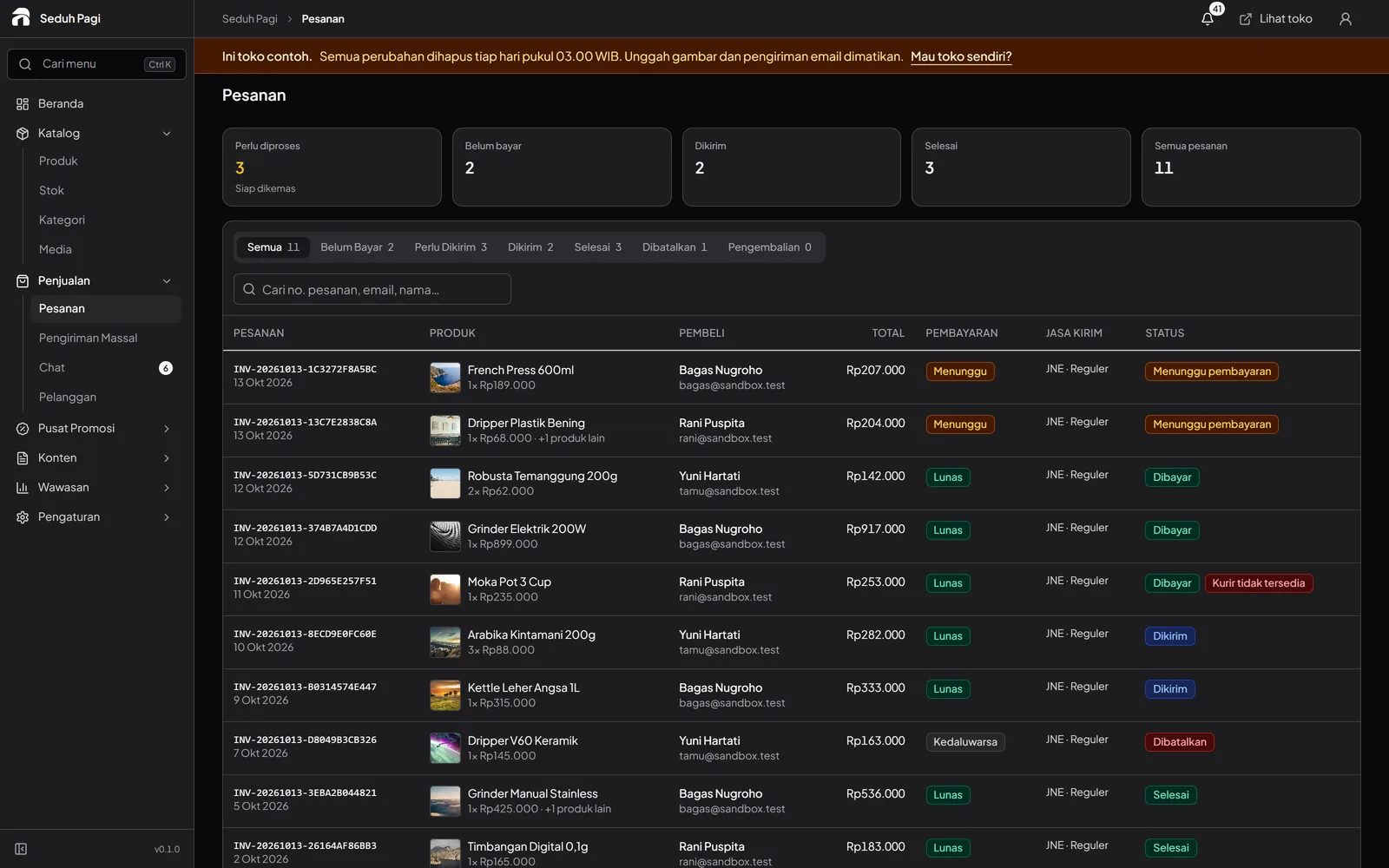
Task: Click the Grinder Elektrik 200W thumbnail
Action: tap(445, 536)
